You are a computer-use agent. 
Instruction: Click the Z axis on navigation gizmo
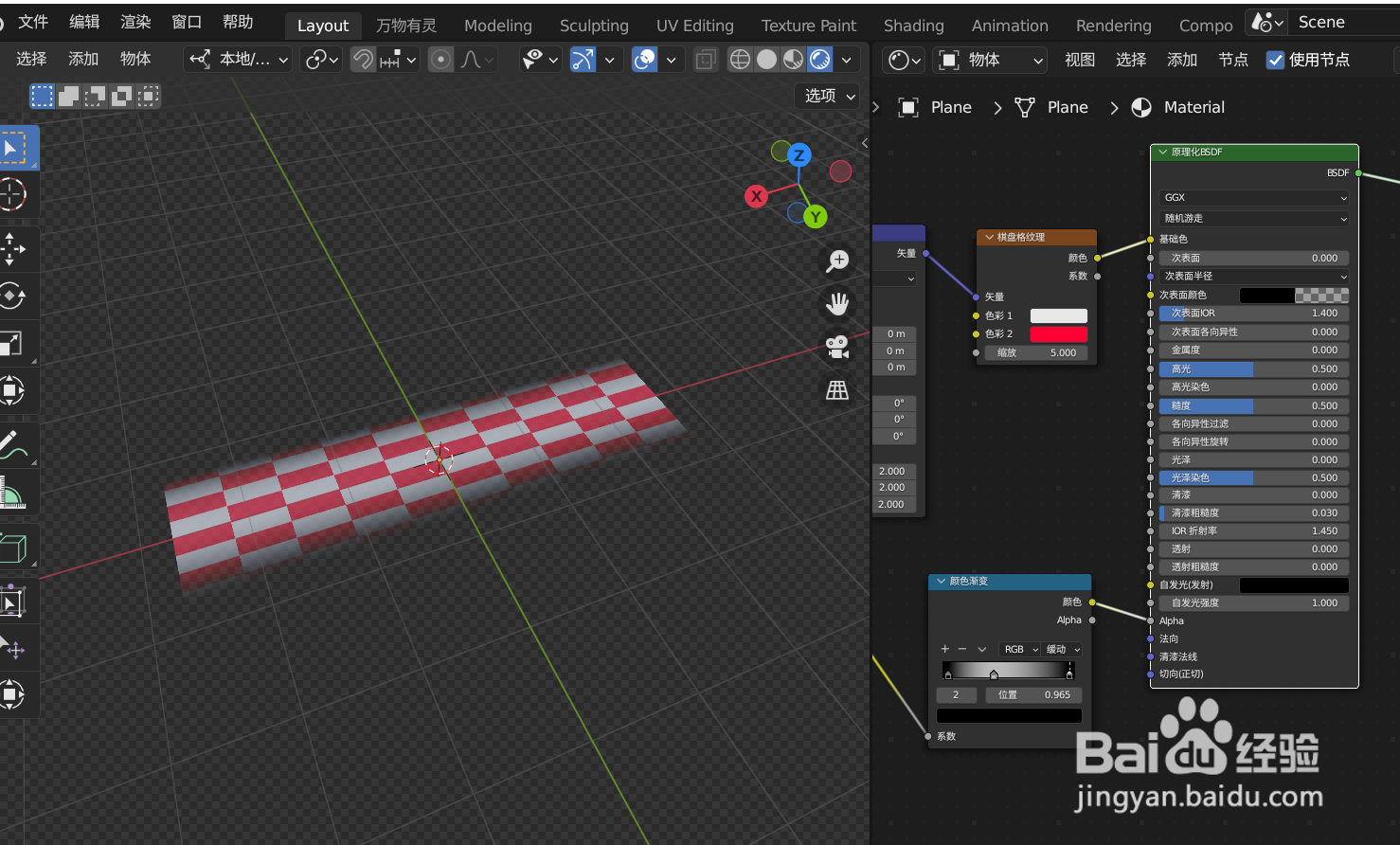click(x=799, y=155)
